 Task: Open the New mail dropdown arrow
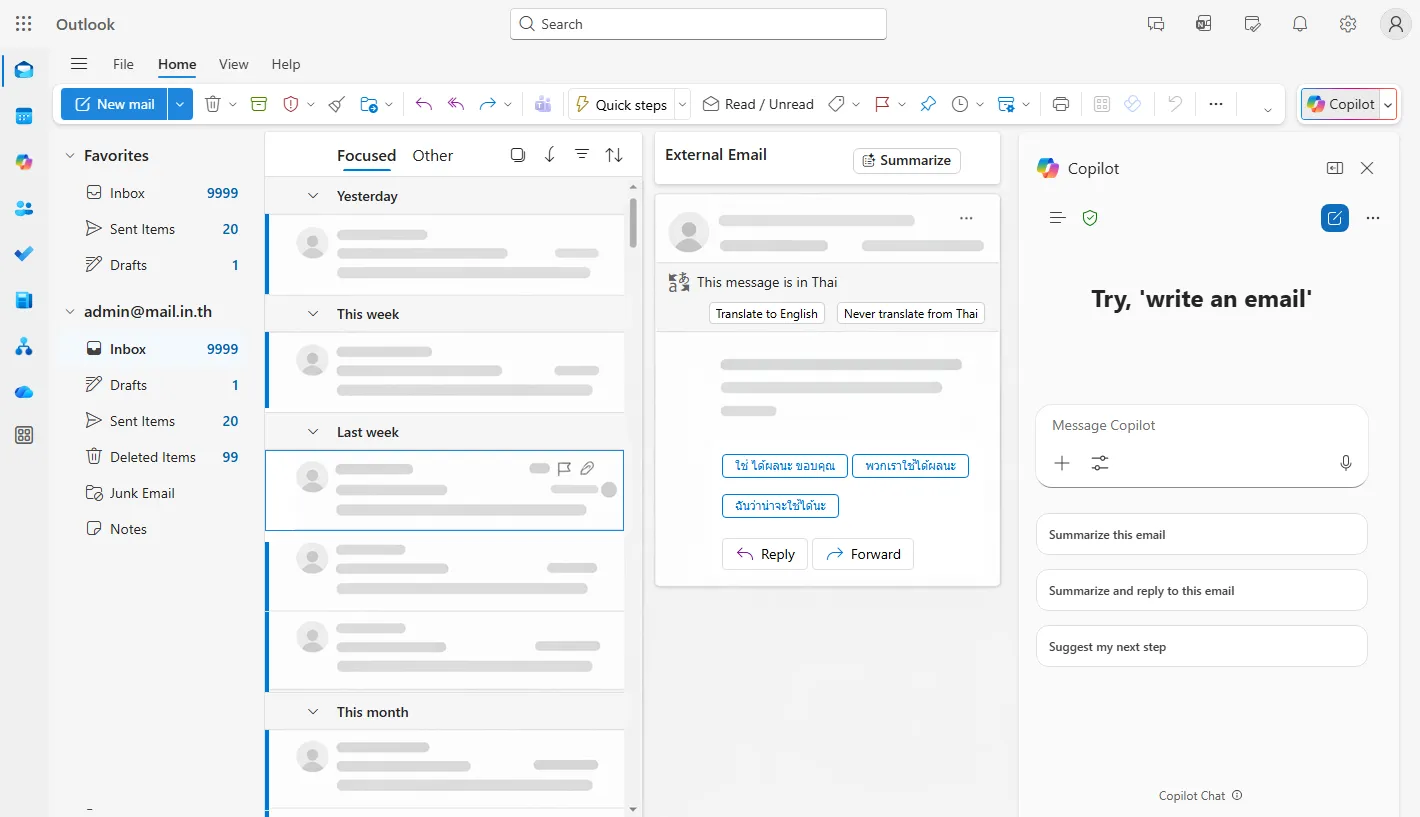coord(180,104)
